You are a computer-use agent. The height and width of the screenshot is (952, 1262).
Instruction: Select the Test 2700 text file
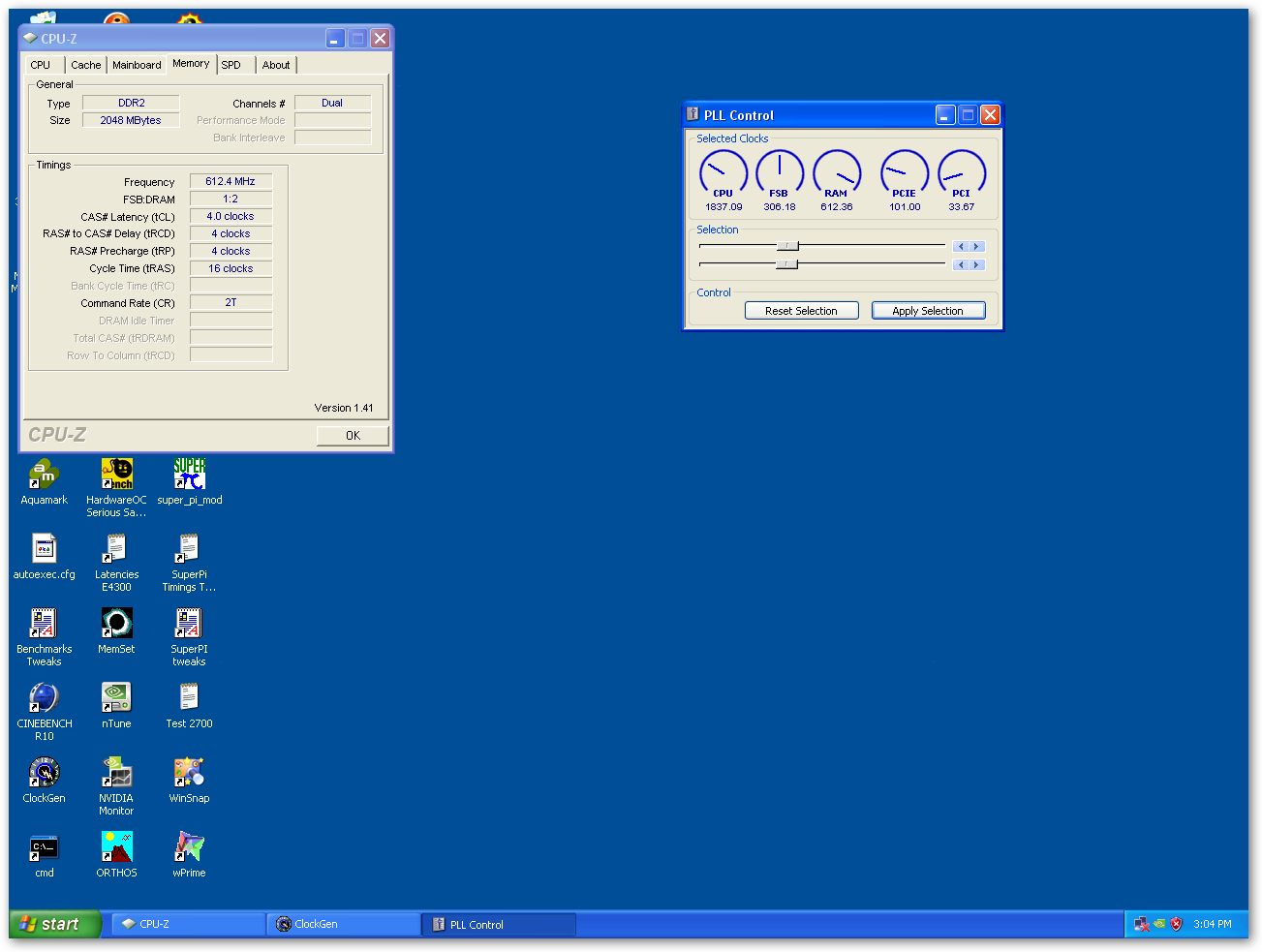pos(189,698)
